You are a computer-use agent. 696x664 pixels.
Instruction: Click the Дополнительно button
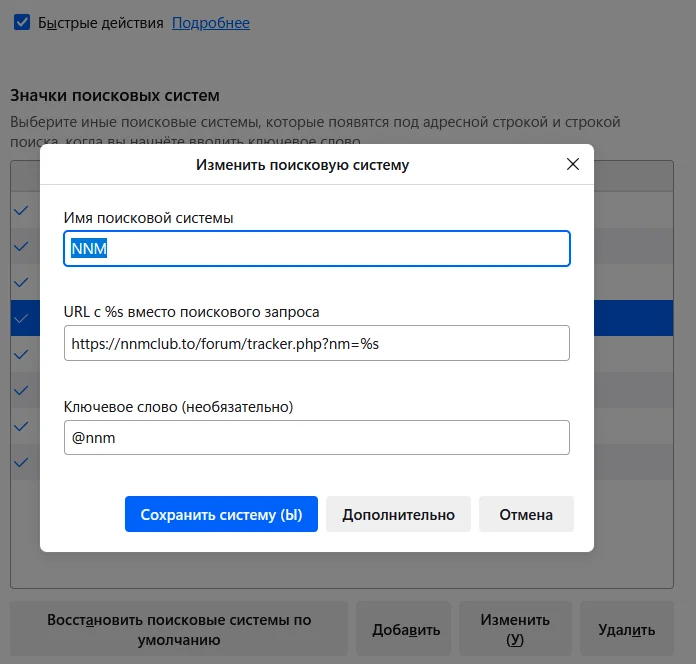pos(398,515)
